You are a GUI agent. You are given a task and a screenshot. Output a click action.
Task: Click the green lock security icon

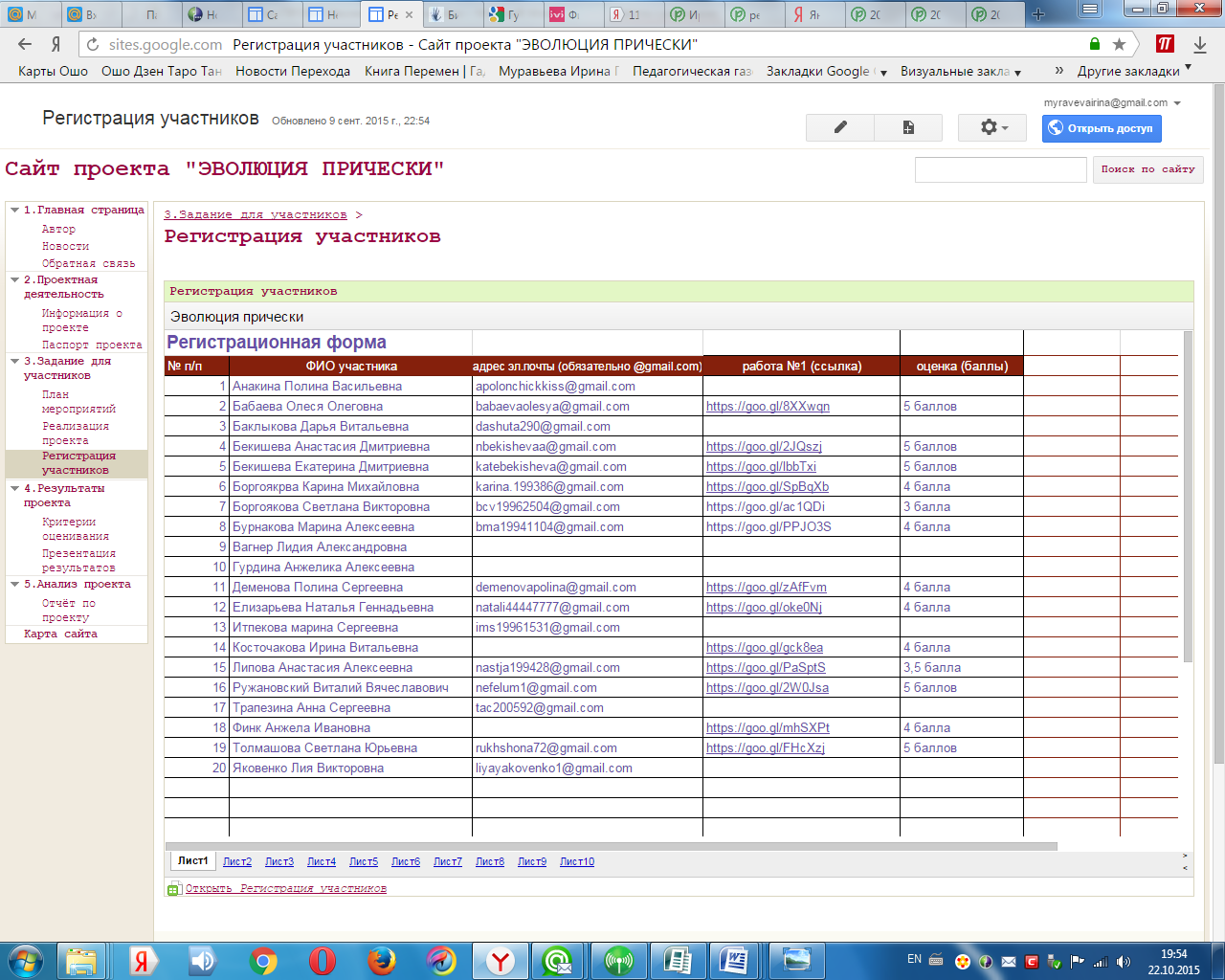click(x=1095, y=44)
